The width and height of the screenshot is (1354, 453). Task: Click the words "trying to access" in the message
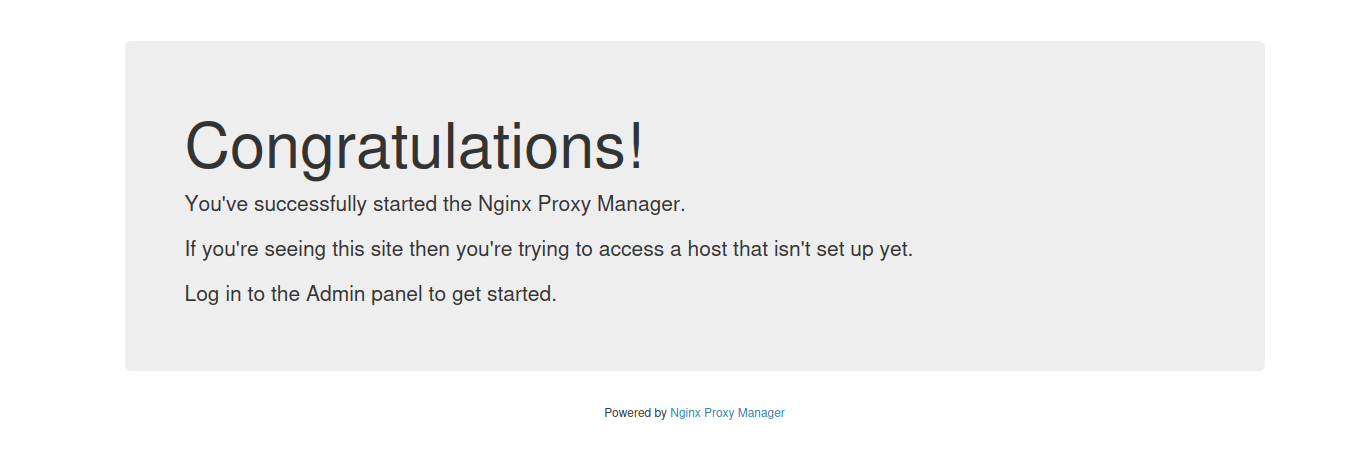[x=595, y=249]
